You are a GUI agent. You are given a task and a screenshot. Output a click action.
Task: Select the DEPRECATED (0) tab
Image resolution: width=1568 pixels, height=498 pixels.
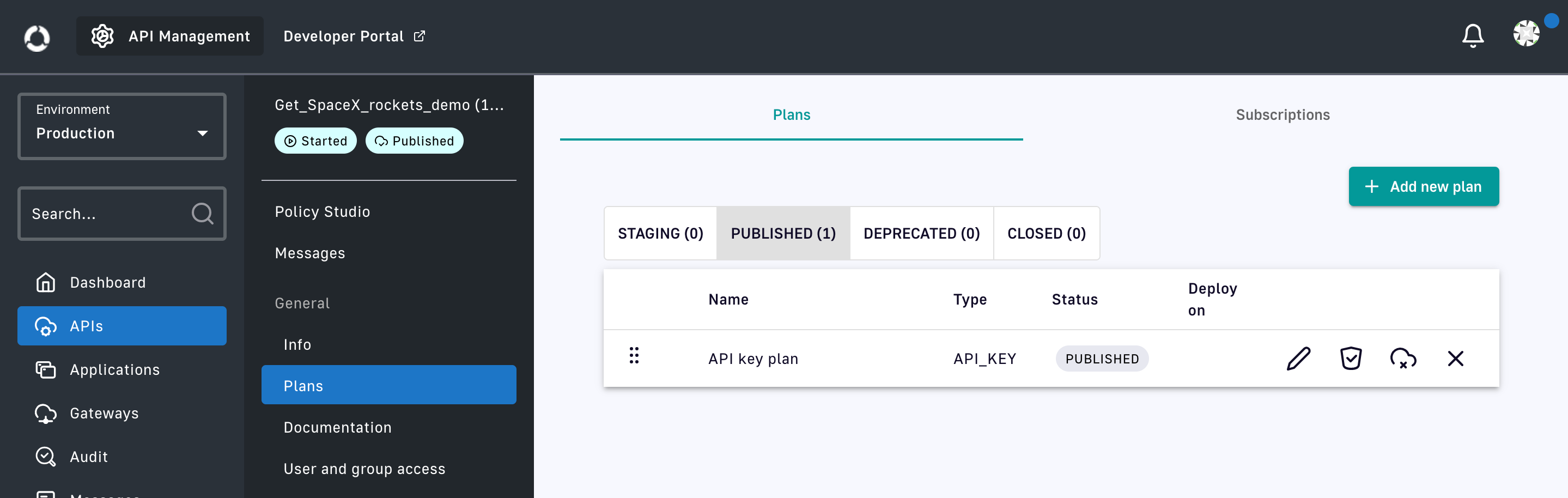point(921,234)
